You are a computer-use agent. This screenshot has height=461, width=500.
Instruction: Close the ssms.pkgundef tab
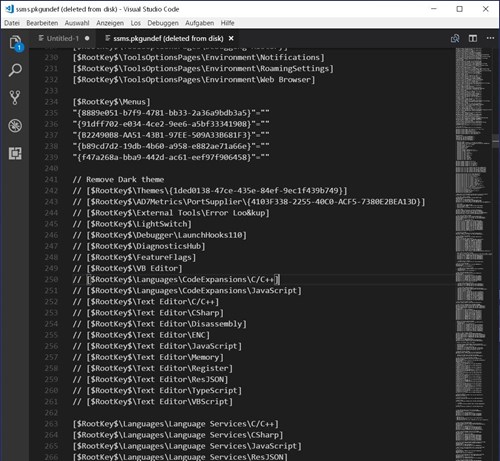tap(231, 38)
